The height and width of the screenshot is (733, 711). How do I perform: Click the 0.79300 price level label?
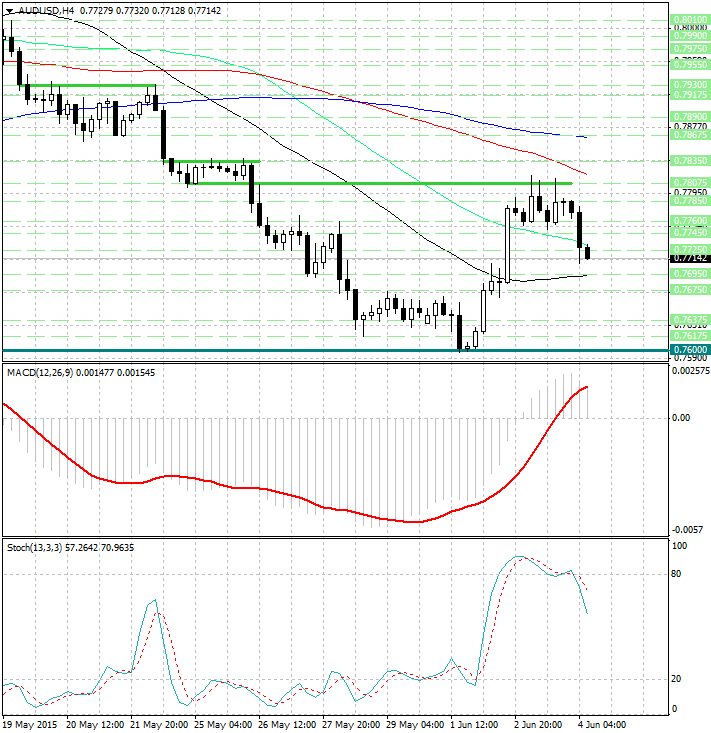(690, 85)
